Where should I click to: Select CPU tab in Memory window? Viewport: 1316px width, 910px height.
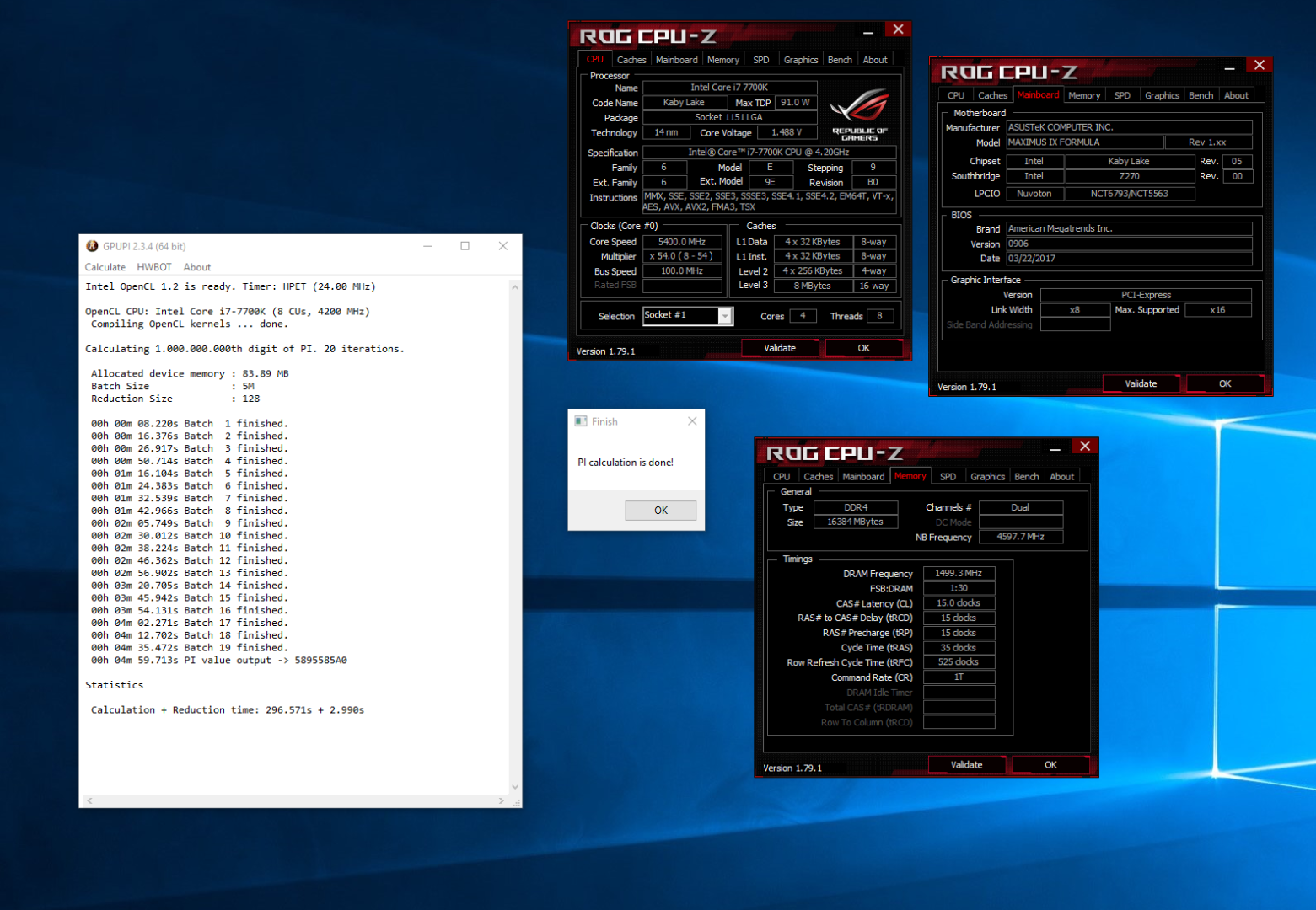[x=782, y=477]
